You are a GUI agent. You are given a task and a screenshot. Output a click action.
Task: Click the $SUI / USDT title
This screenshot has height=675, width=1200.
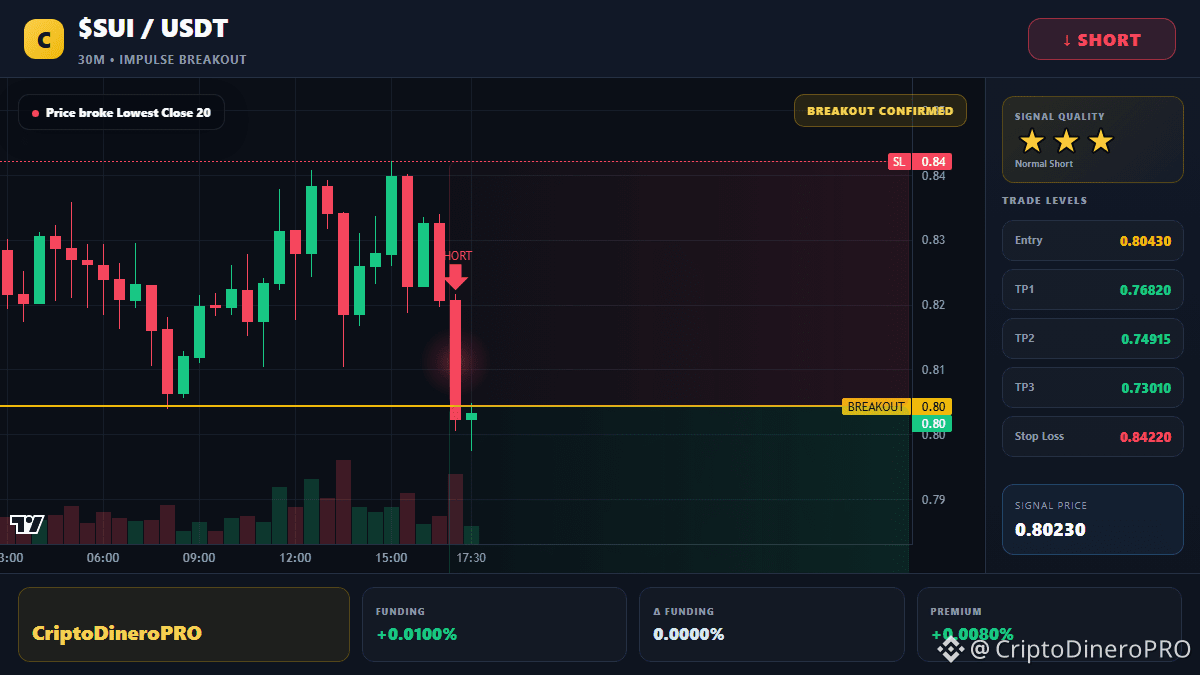pyautogui.click(x=153, y=29)
